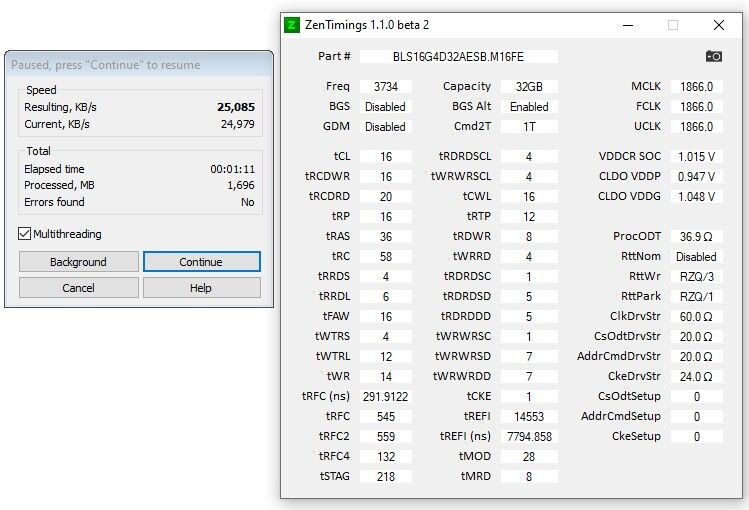Click the tWR value 14
Screen dimensions: 749x510
tap(386, 377)
